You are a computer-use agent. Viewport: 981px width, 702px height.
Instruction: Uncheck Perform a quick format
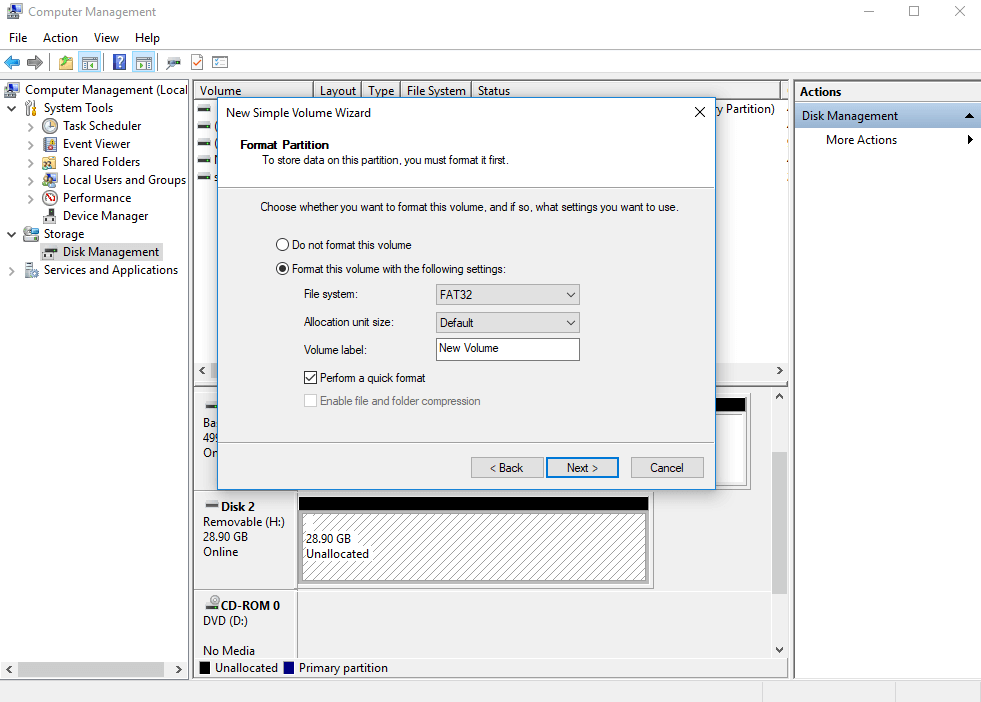tap(310, 378)
